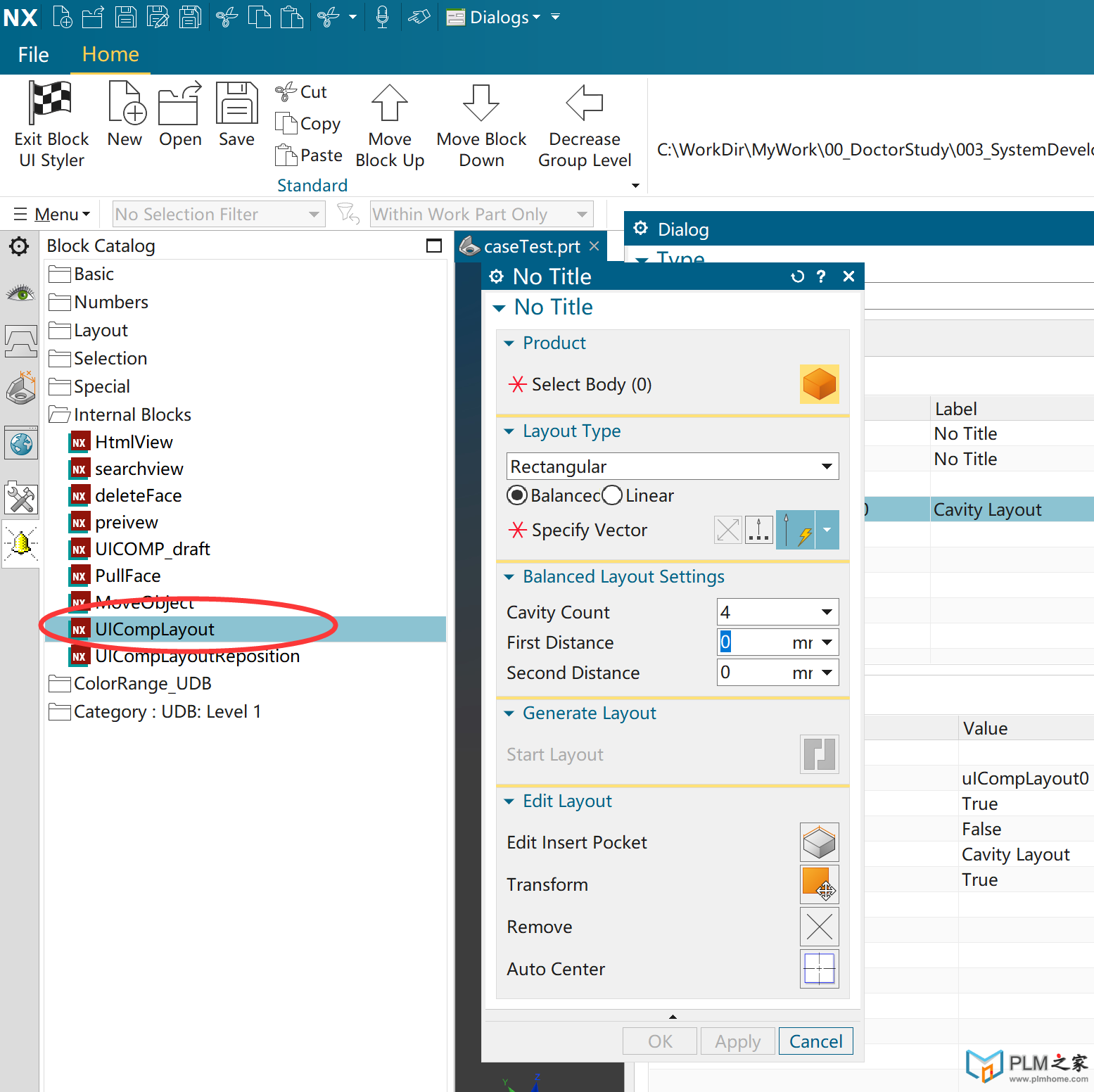Open Within Work Part Only dropdown
Viewport: 1094px width, 1092px height.
481,214
